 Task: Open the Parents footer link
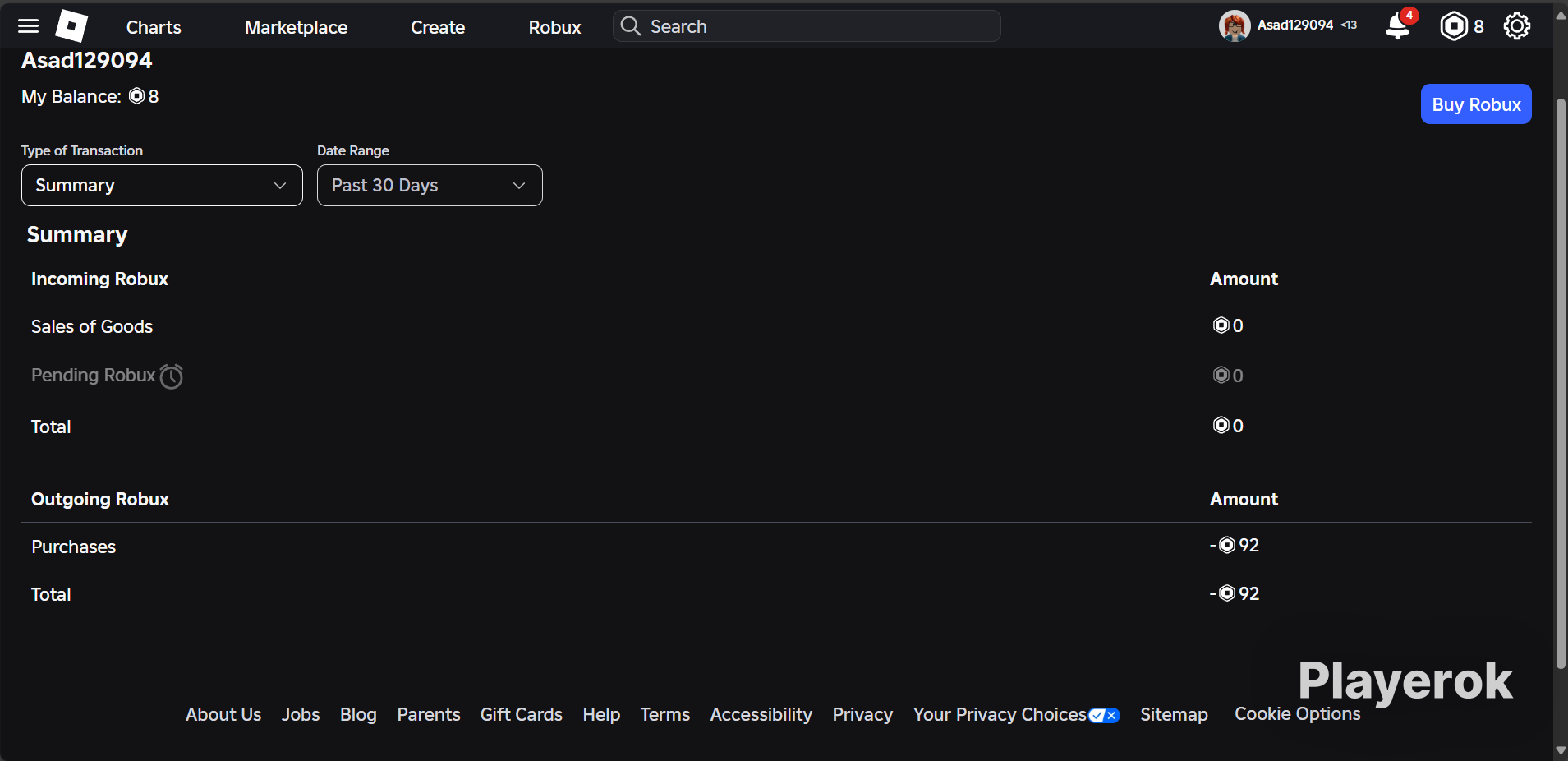[429, 715]
